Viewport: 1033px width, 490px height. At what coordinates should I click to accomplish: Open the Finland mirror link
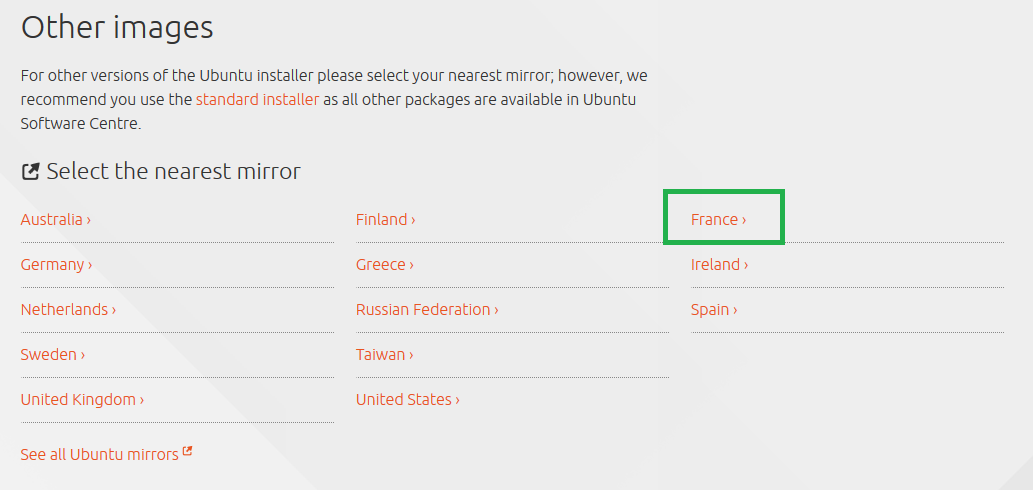pyautogui.click(x=385, y=219)
